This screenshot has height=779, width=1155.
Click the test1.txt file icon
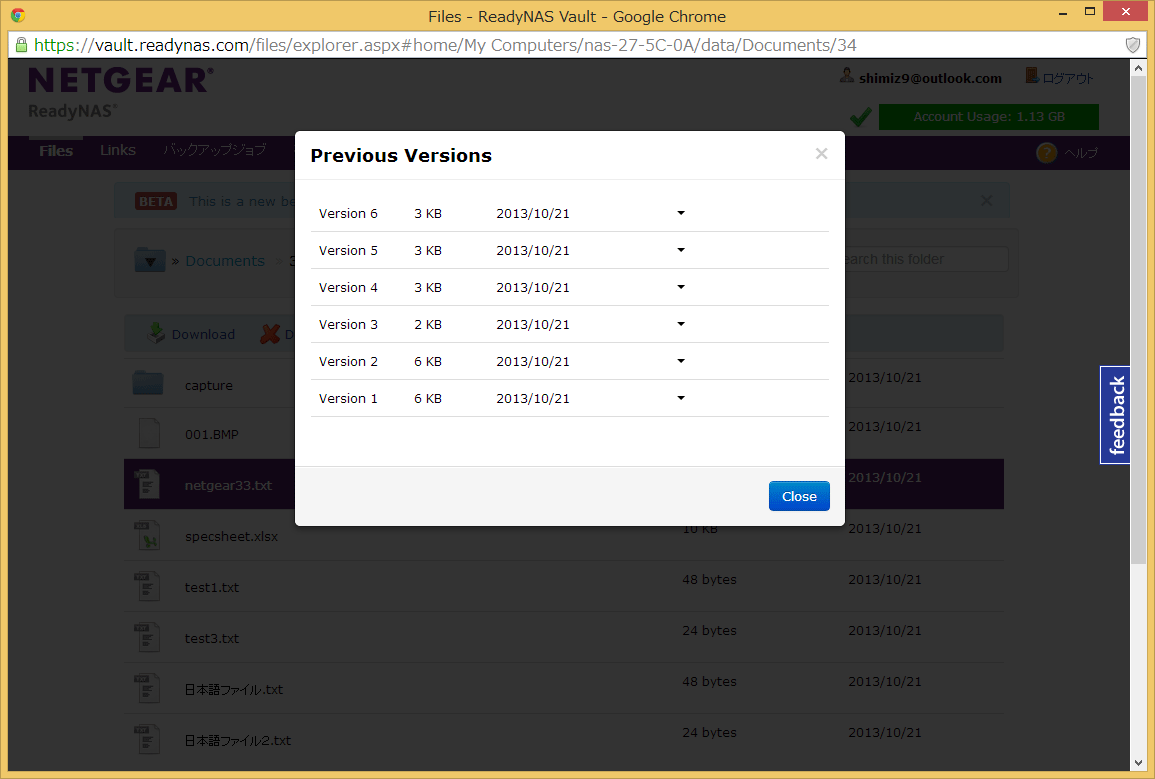click(x=148, y=587)
